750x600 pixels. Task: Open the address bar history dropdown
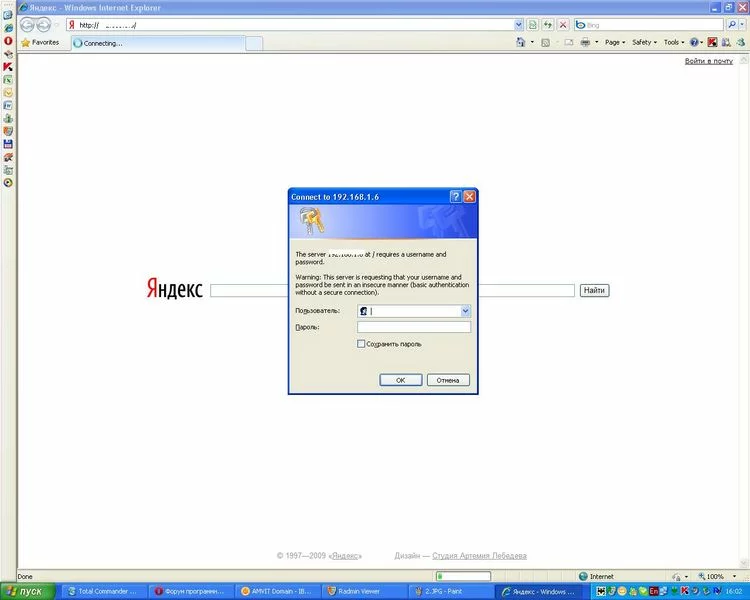coord(518,24)
